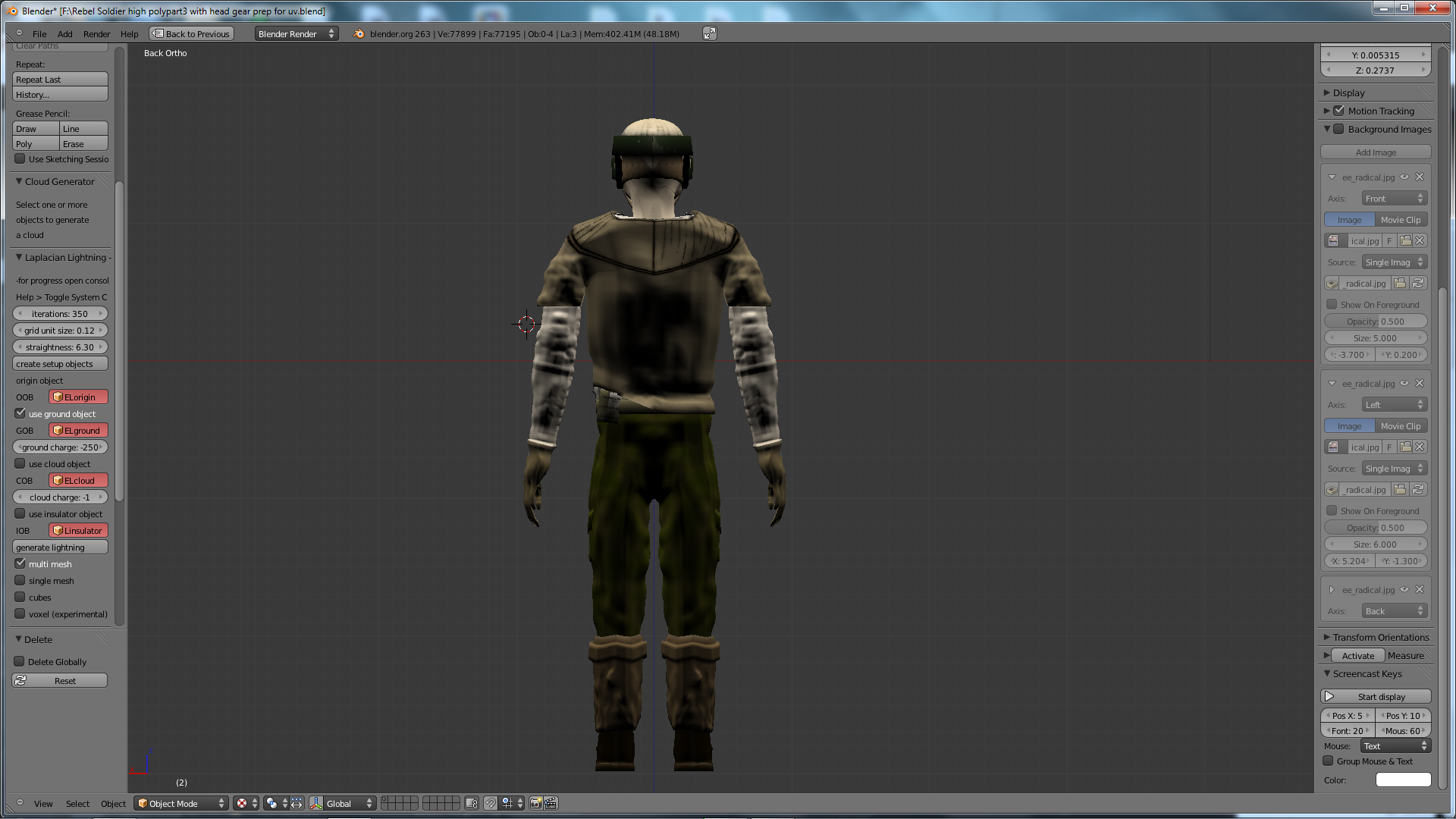Check single mesh option
The height and width of the screenshot is (819, 1456).
point(20,580)
